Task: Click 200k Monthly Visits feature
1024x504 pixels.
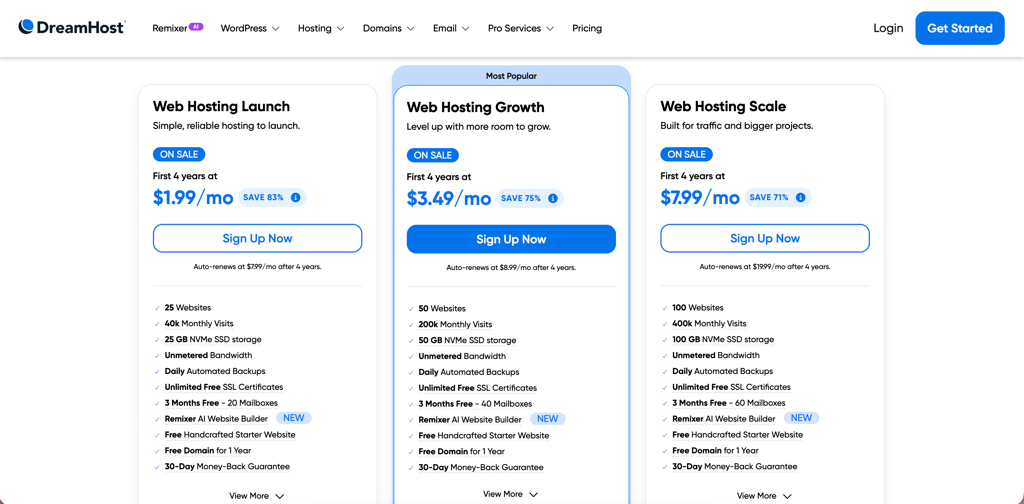Action: [455, 324]
